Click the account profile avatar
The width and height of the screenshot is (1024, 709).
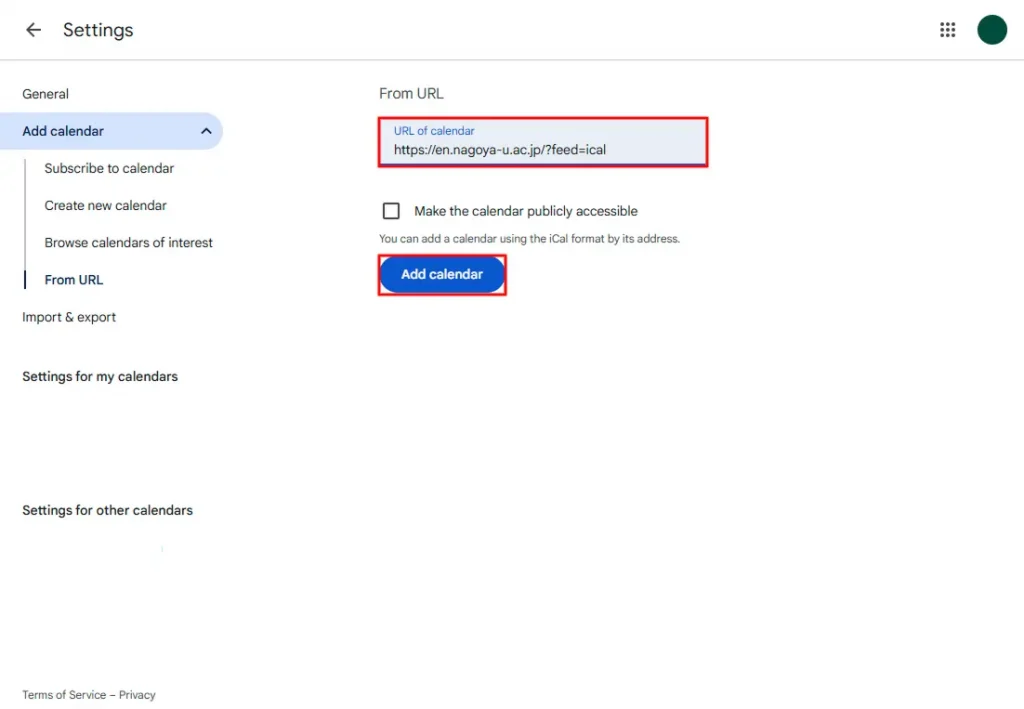point(991,30)
